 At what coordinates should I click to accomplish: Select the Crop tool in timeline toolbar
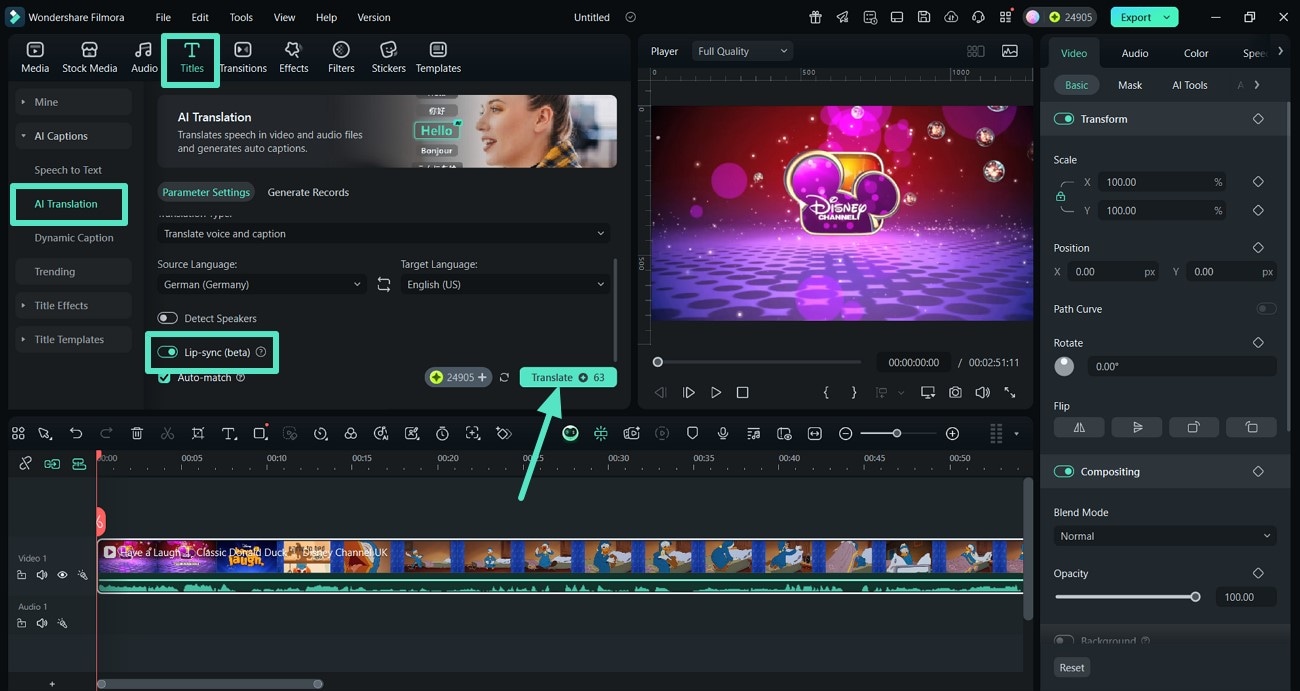[x=198, y=433]
